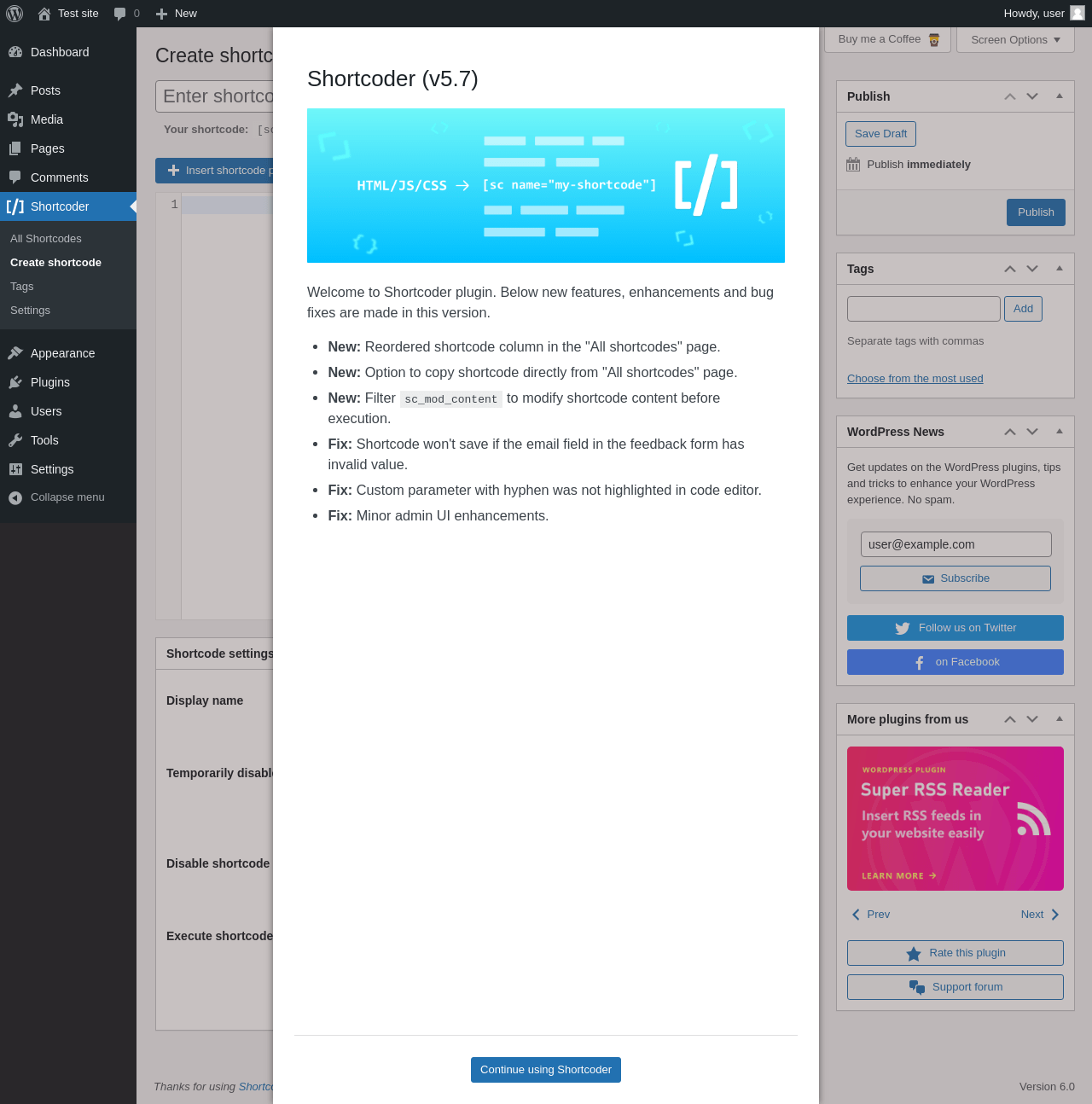This screenshot has height=1104, width=1092.
Task: Click the Facebook f icon
Action: click(920, 663)
